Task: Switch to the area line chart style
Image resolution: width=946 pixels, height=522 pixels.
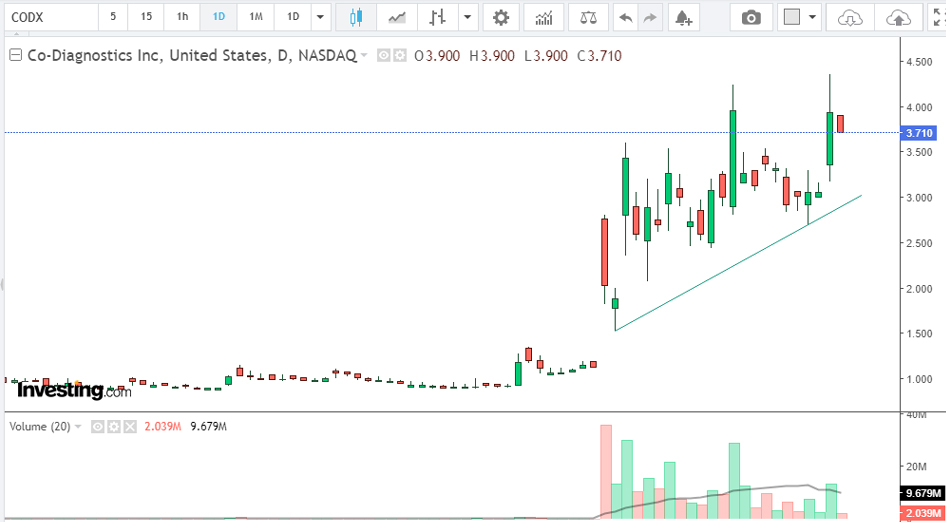Action: 396,18
